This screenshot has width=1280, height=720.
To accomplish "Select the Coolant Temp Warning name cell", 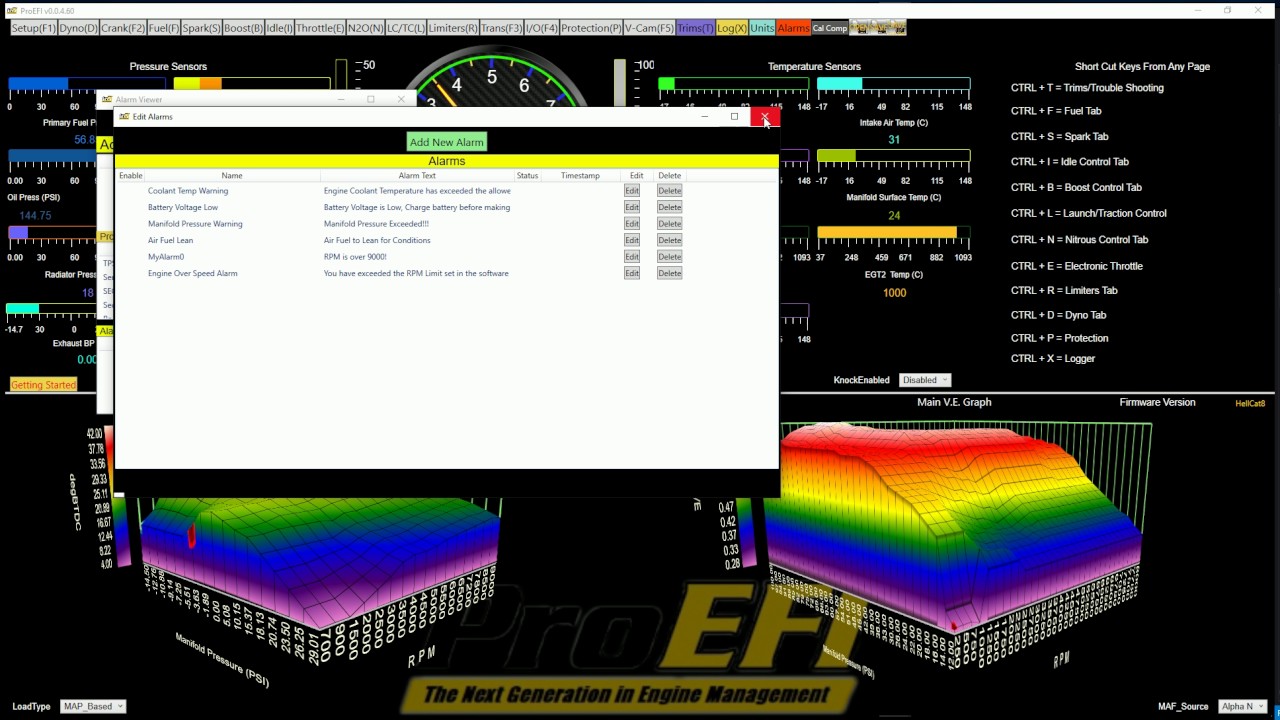I will coord(188,191).
